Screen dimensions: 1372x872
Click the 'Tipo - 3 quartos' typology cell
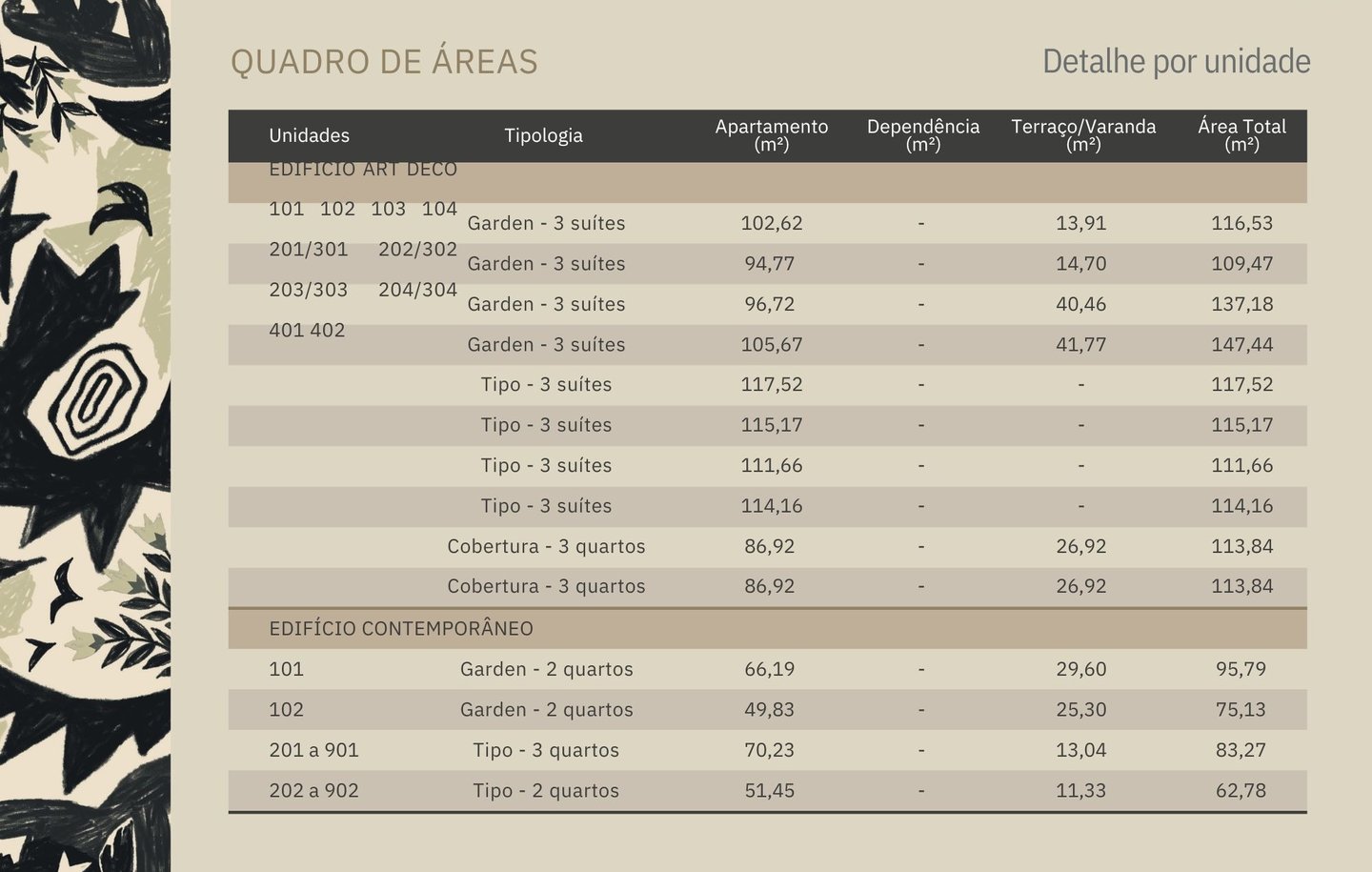[546, 750]
